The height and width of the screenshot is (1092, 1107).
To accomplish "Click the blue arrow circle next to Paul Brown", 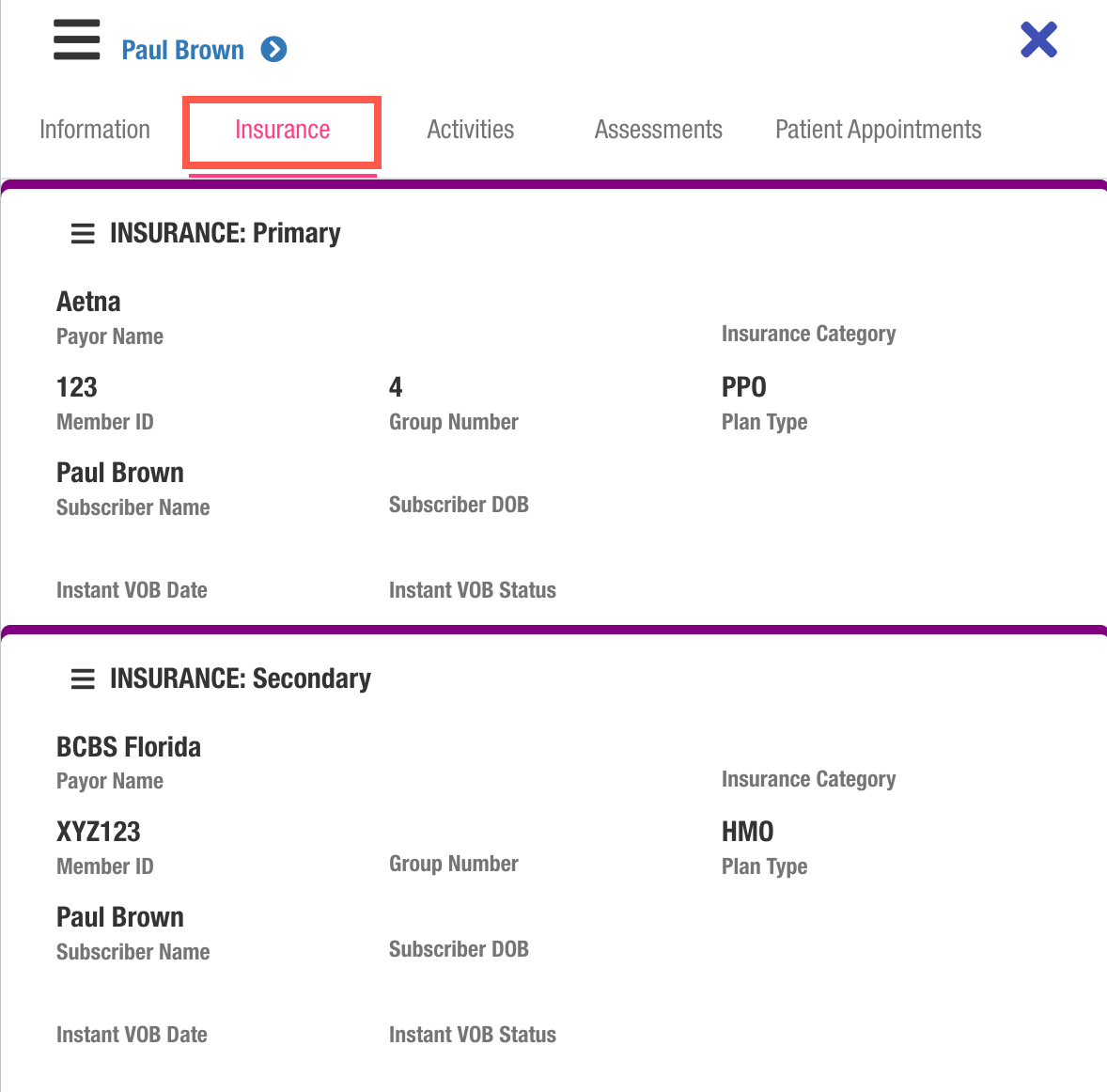I will coord(273,49).
